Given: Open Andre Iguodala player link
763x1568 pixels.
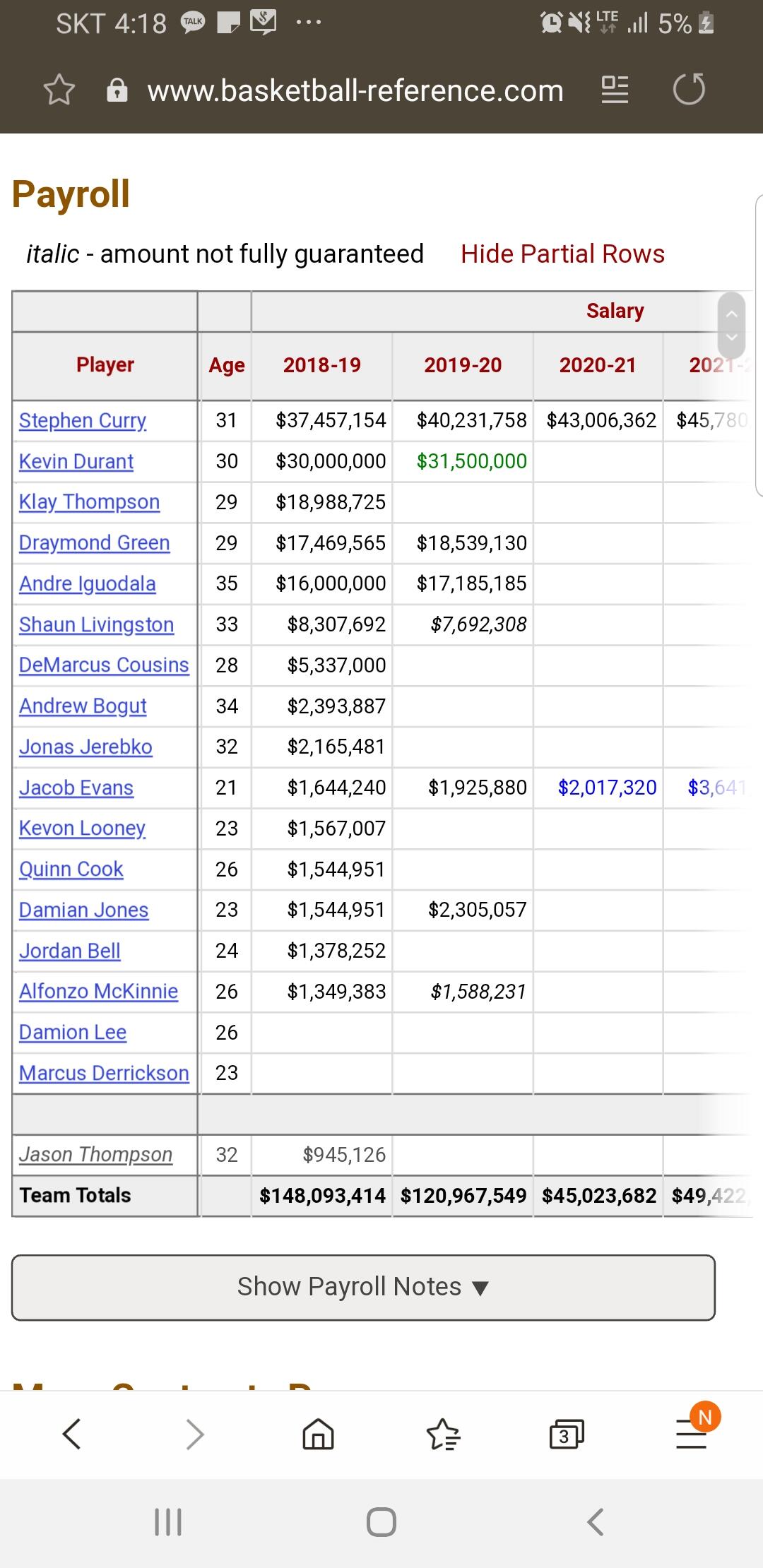Looking at the screenshot, I should pyautogui.click(x=88, y=583).
